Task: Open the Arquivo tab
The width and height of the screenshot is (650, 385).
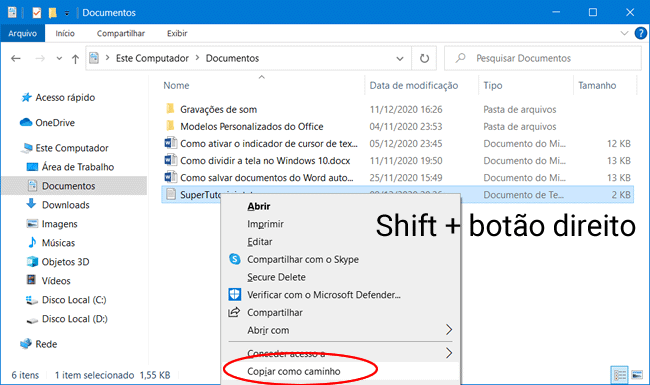Action: click(x=22, y=33)
